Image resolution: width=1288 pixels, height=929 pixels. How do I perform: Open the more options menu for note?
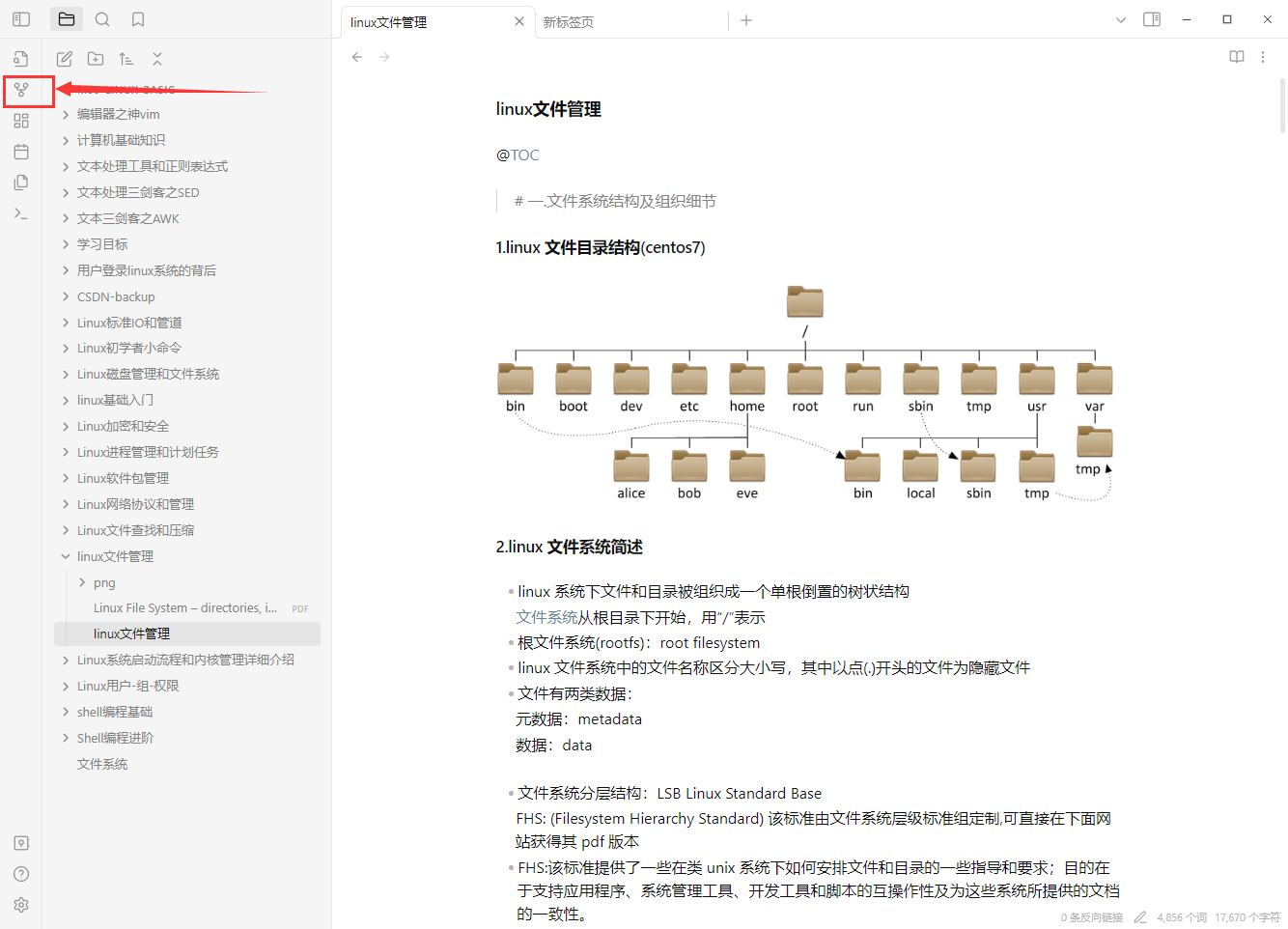[x=1263, y=57]
